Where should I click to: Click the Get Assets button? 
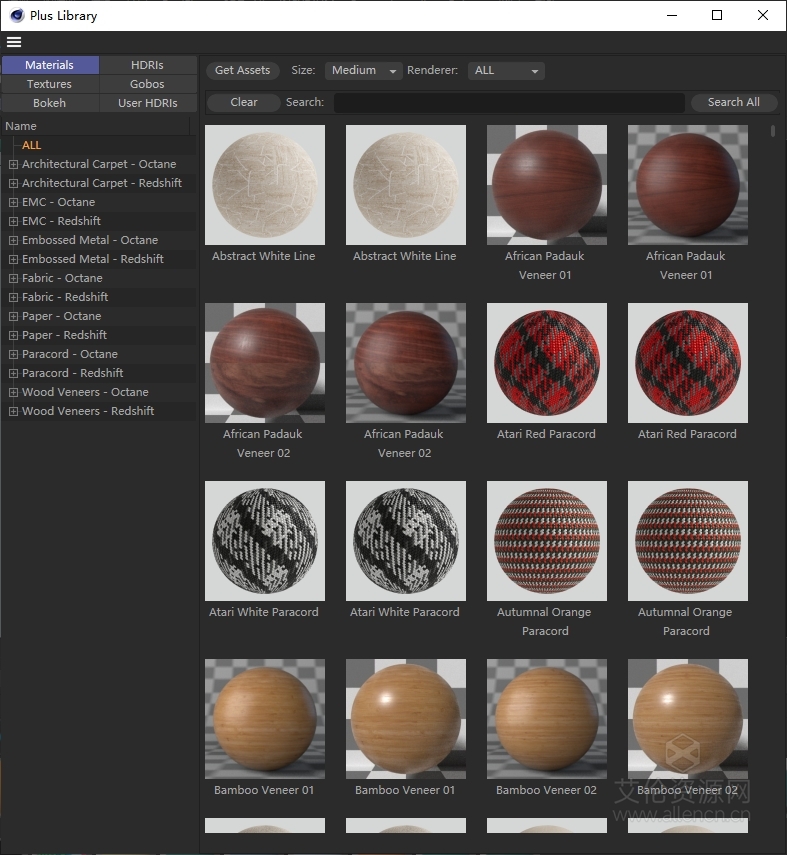[x=243, y=70]
